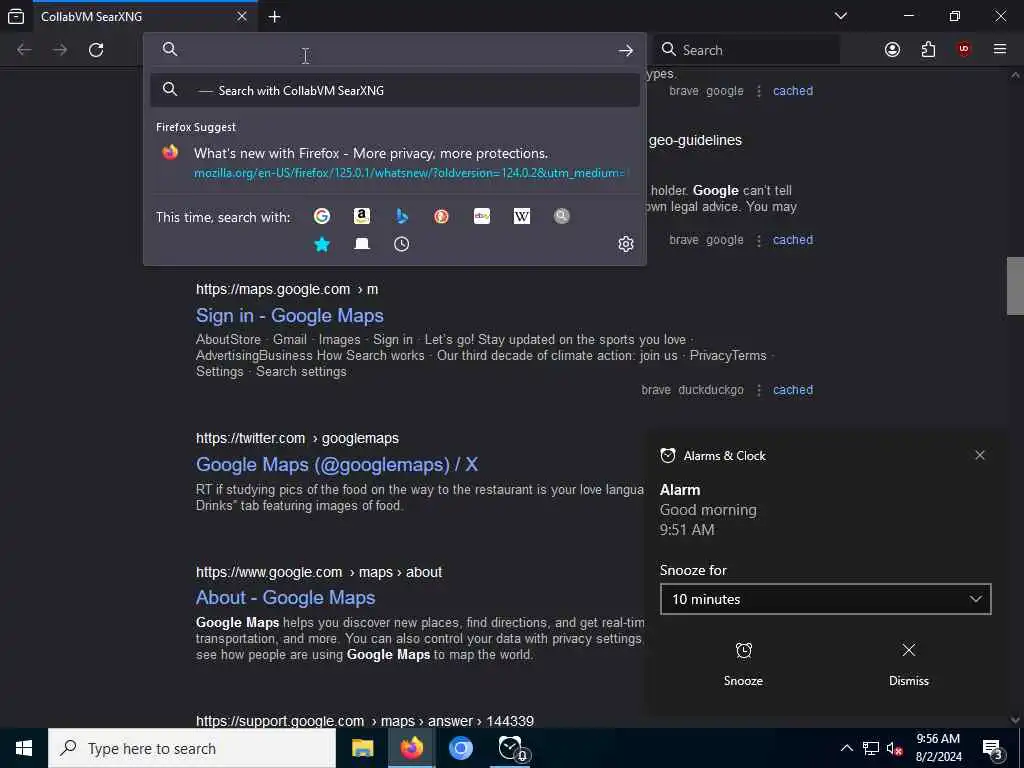This screenshot has height=768, width=1024.
Task: Search bookmarks using the blue star icon
Action: point(322,244)
